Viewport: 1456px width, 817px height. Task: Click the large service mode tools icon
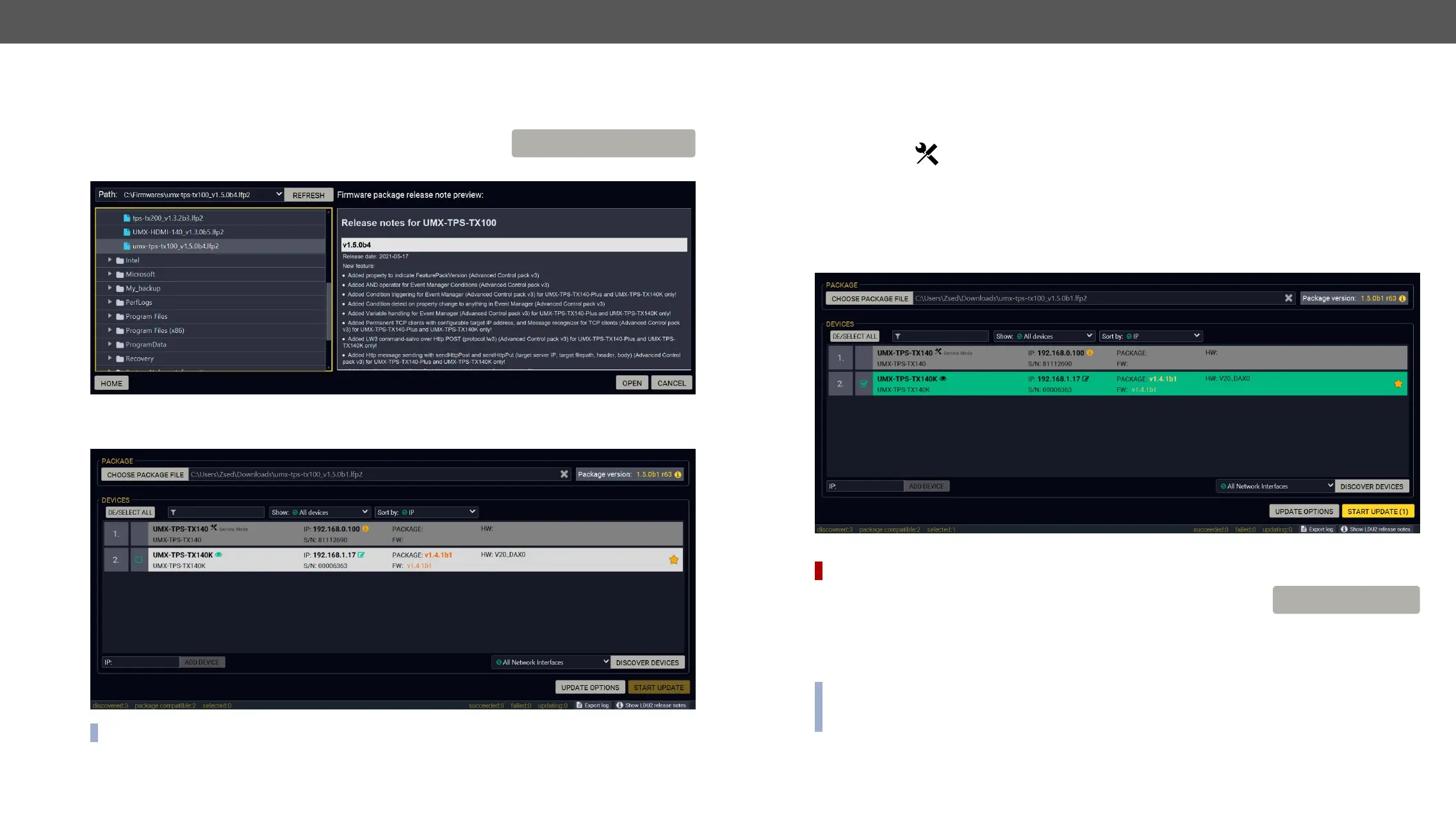[x=926, y=154]
